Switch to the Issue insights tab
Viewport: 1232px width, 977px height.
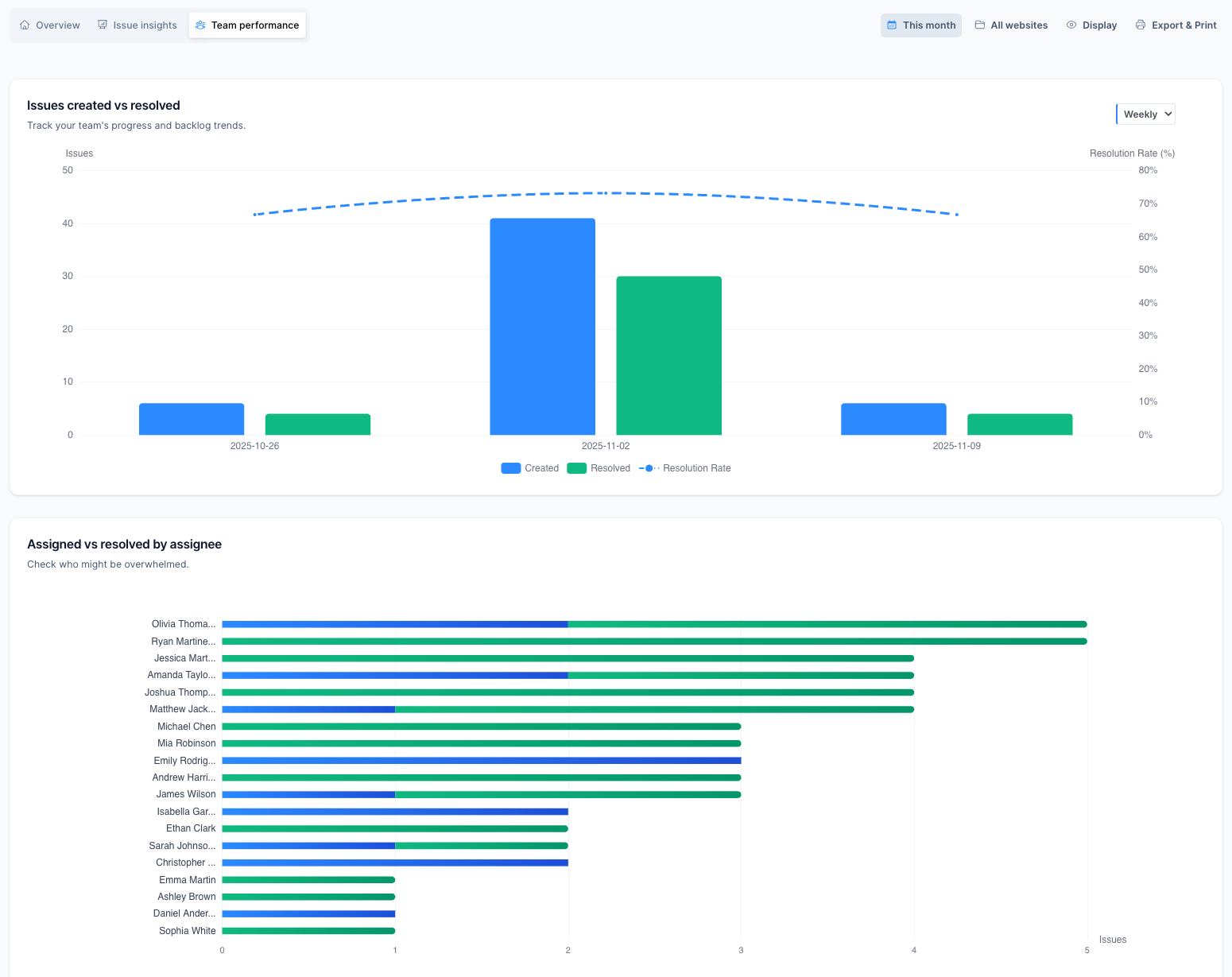(x=138, y=25)
